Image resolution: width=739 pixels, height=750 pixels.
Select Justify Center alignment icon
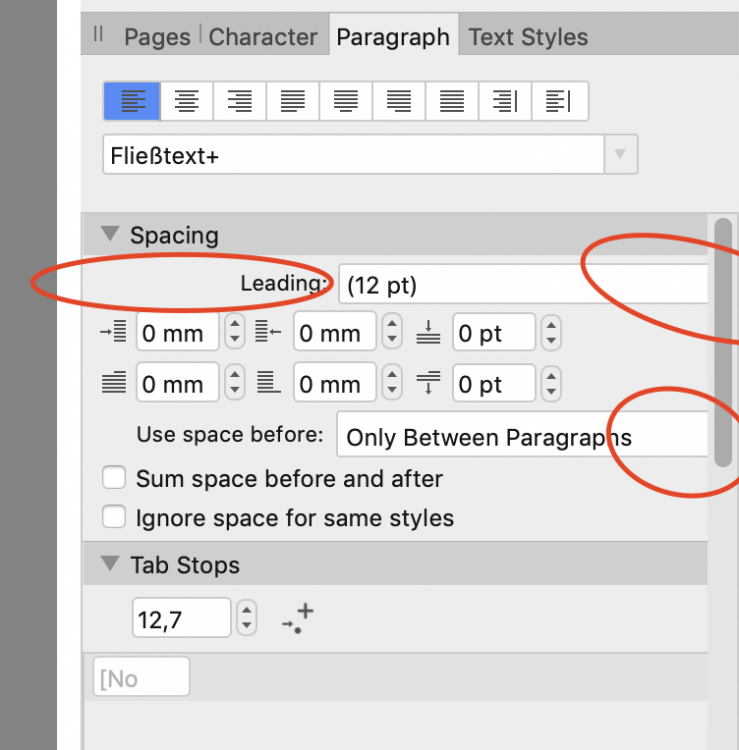346,101
